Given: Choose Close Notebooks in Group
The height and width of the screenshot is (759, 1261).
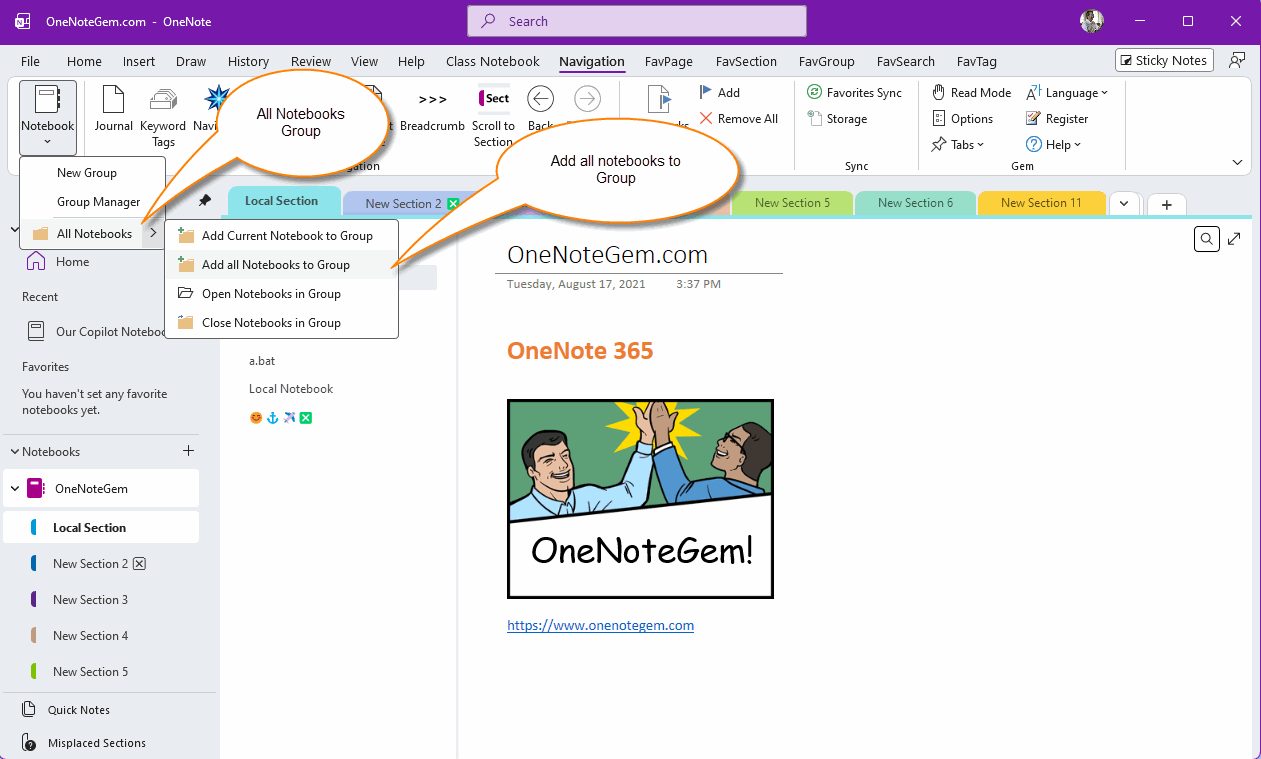Looking at the screenshot, I should pyautogui.click(x=281, y=323).
